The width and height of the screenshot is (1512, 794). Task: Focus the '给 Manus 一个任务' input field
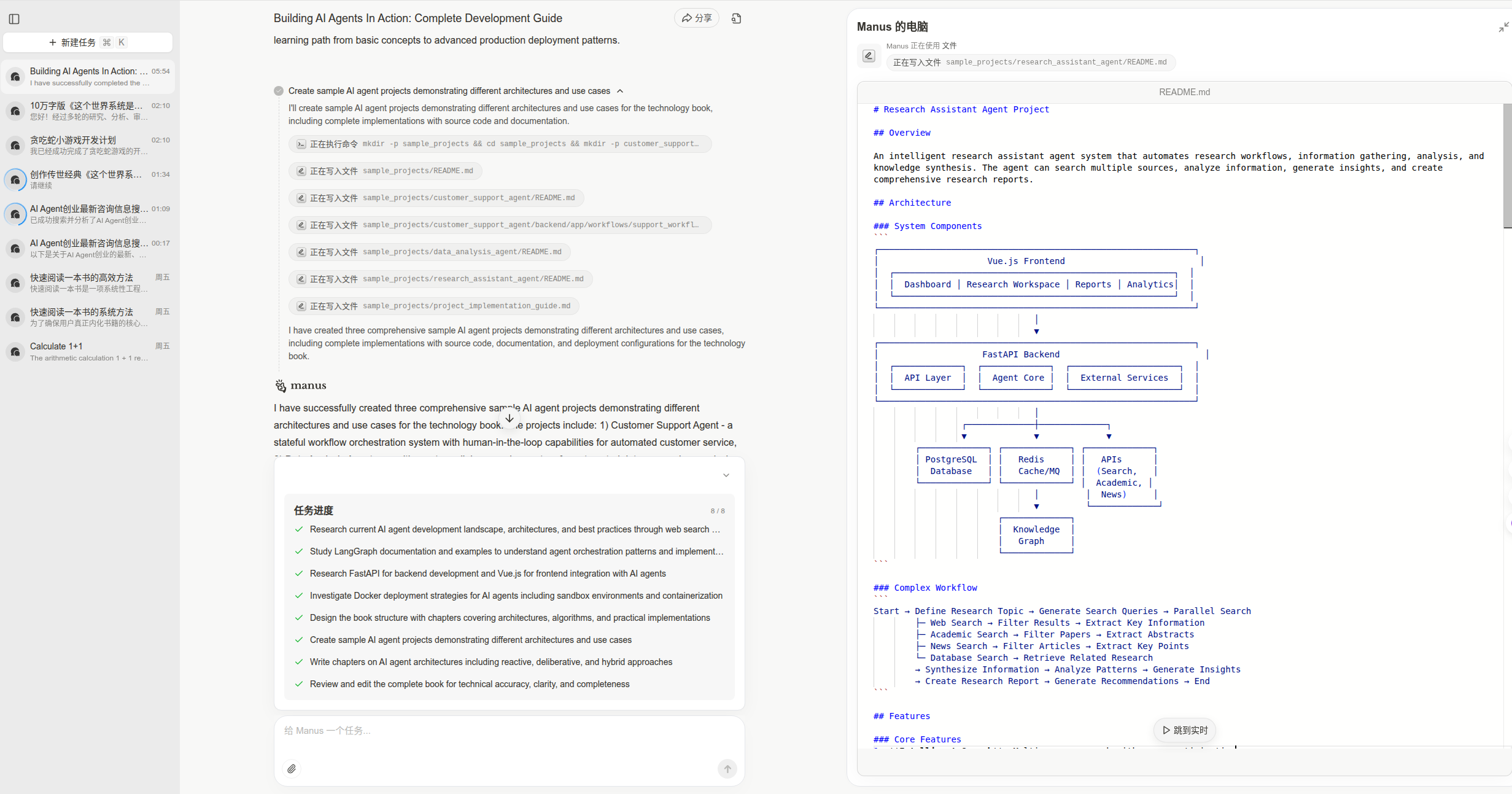[509, 731]
